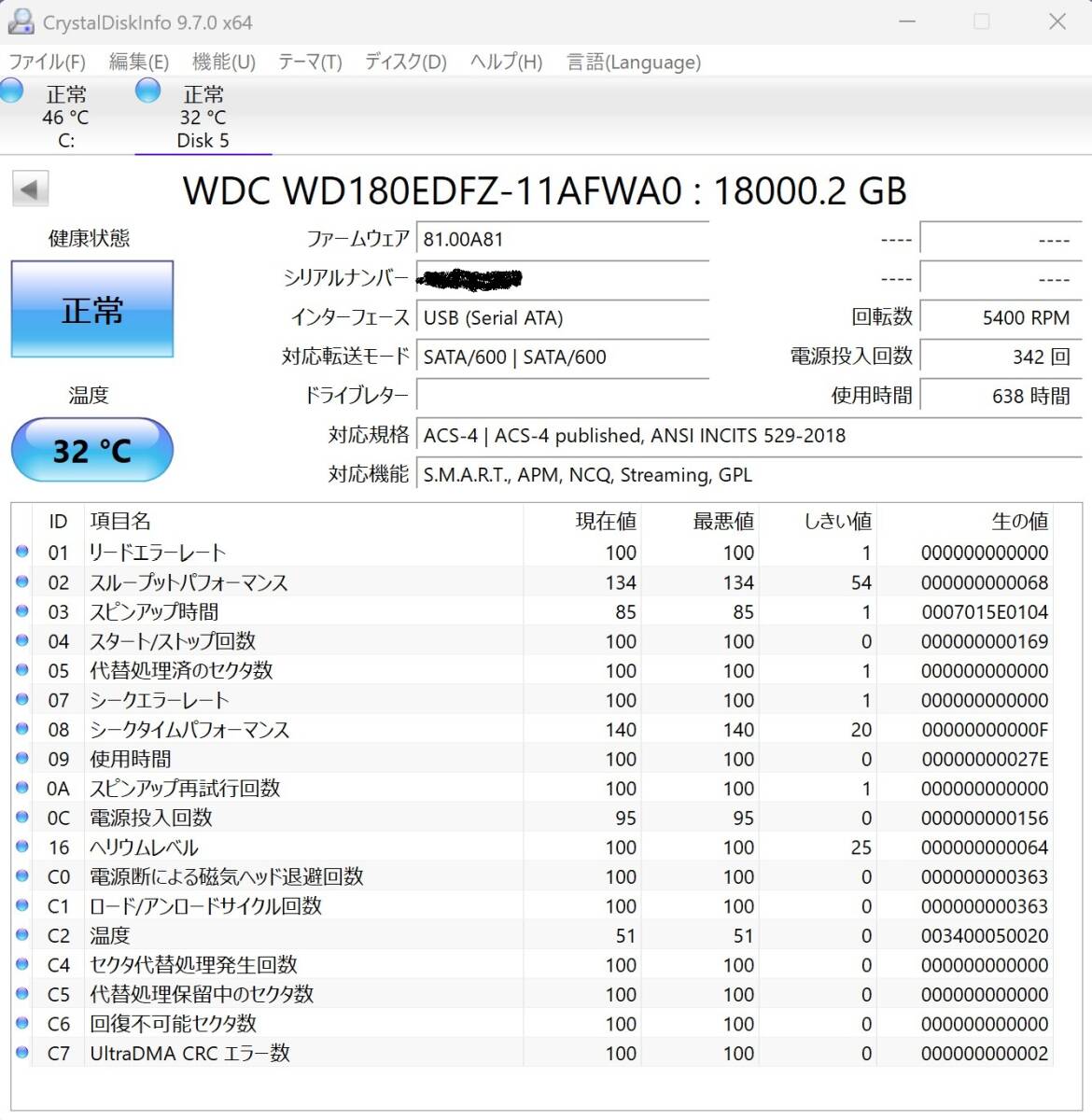Click the 生の値 column header
1092x1120 pixels.
1018,521
